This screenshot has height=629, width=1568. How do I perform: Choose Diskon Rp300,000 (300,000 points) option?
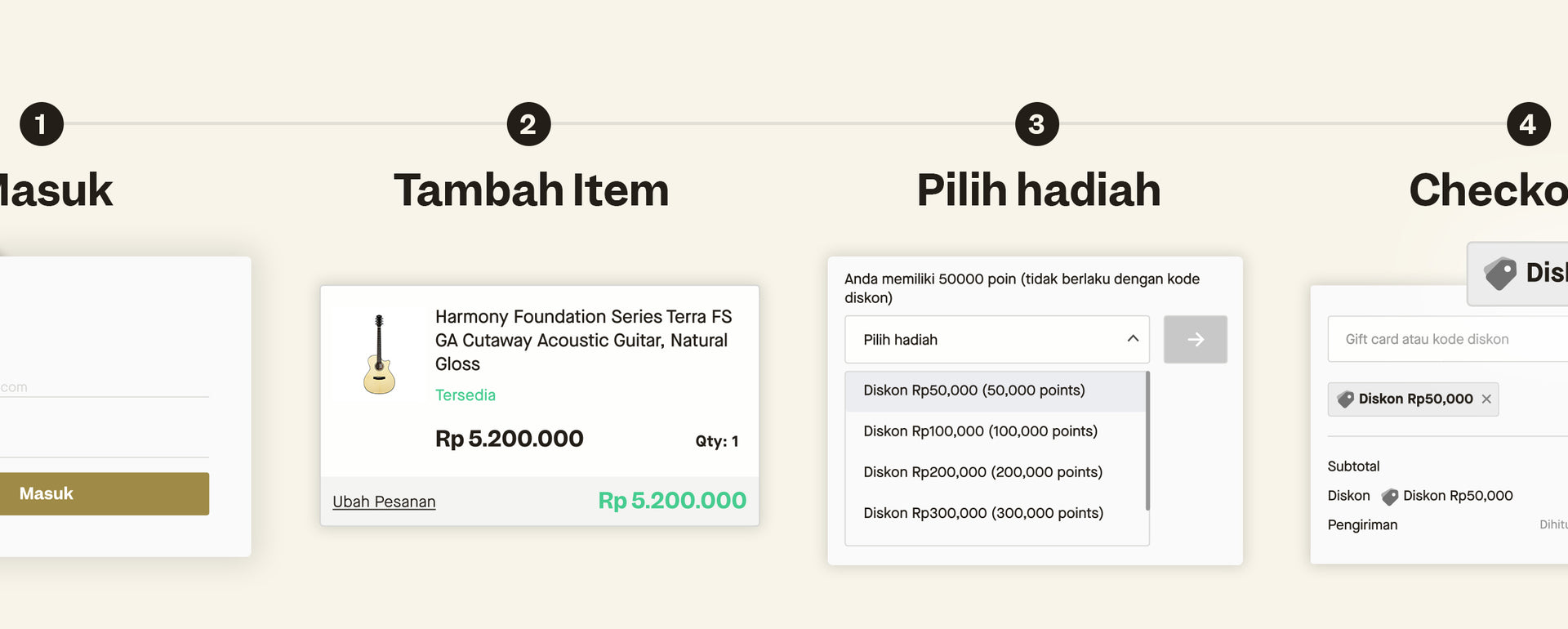coord(983,513)
